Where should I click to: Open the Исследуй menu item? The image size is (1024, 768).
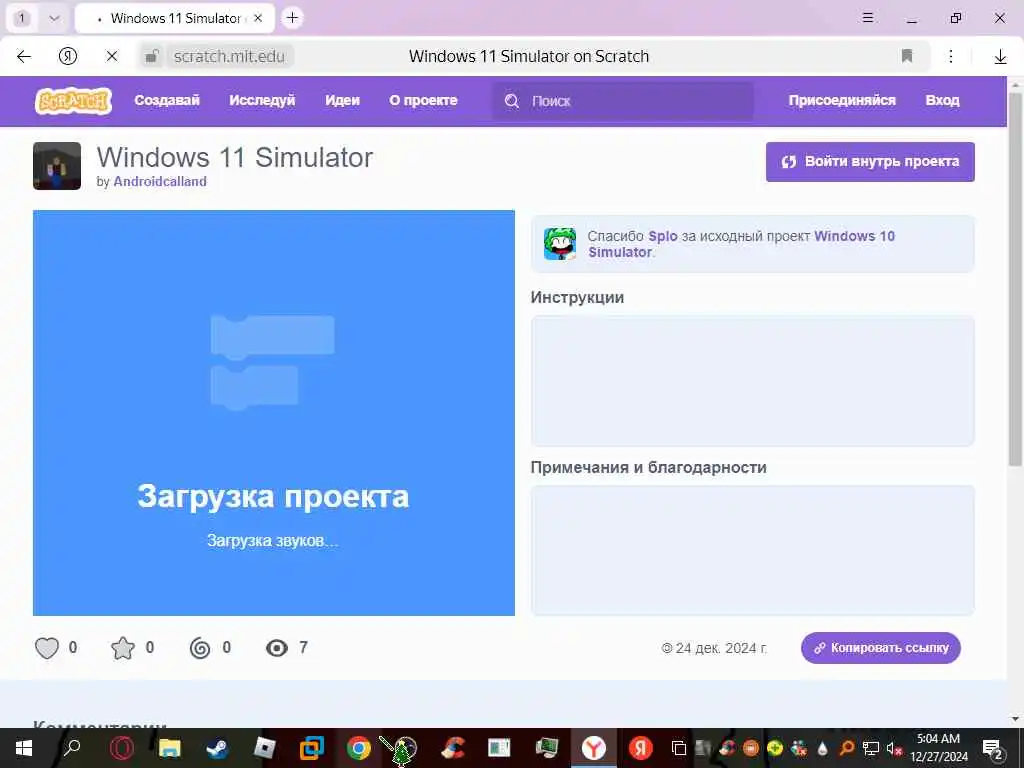pos(262,101)
